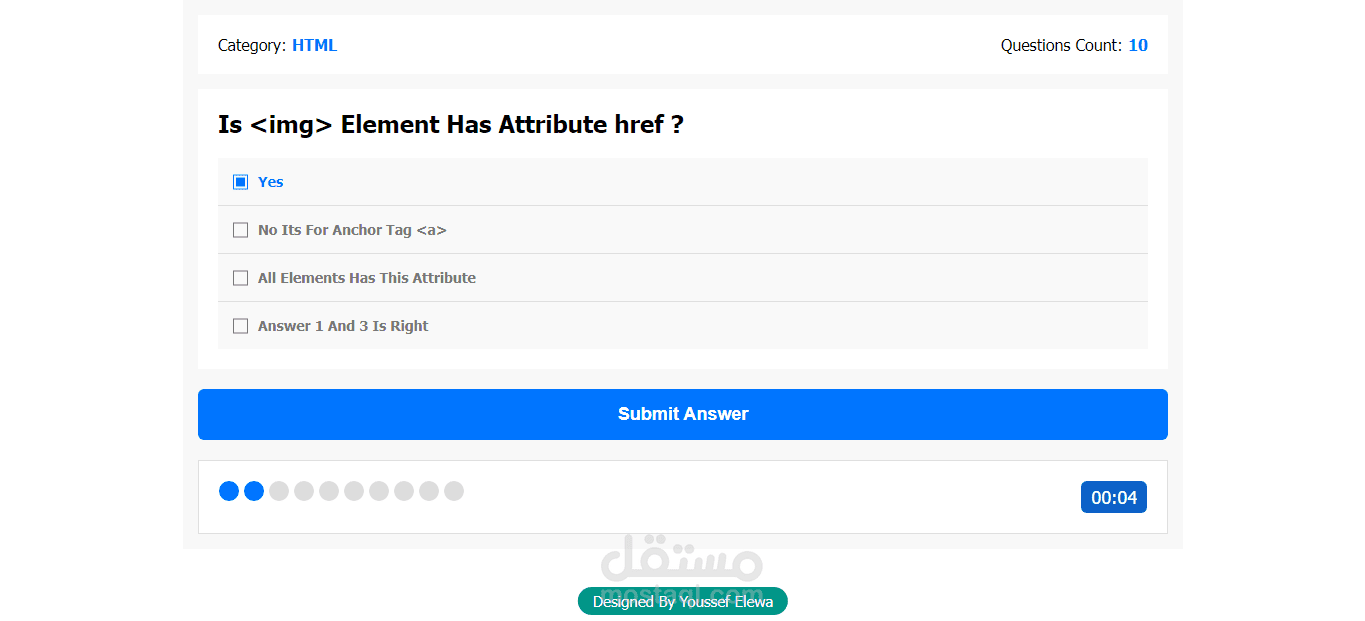The height and width of the screenshot is (621, 1365).
Task: Select 'Answer 1 And 3 Is Right' radio
Action: click(240, 326)
